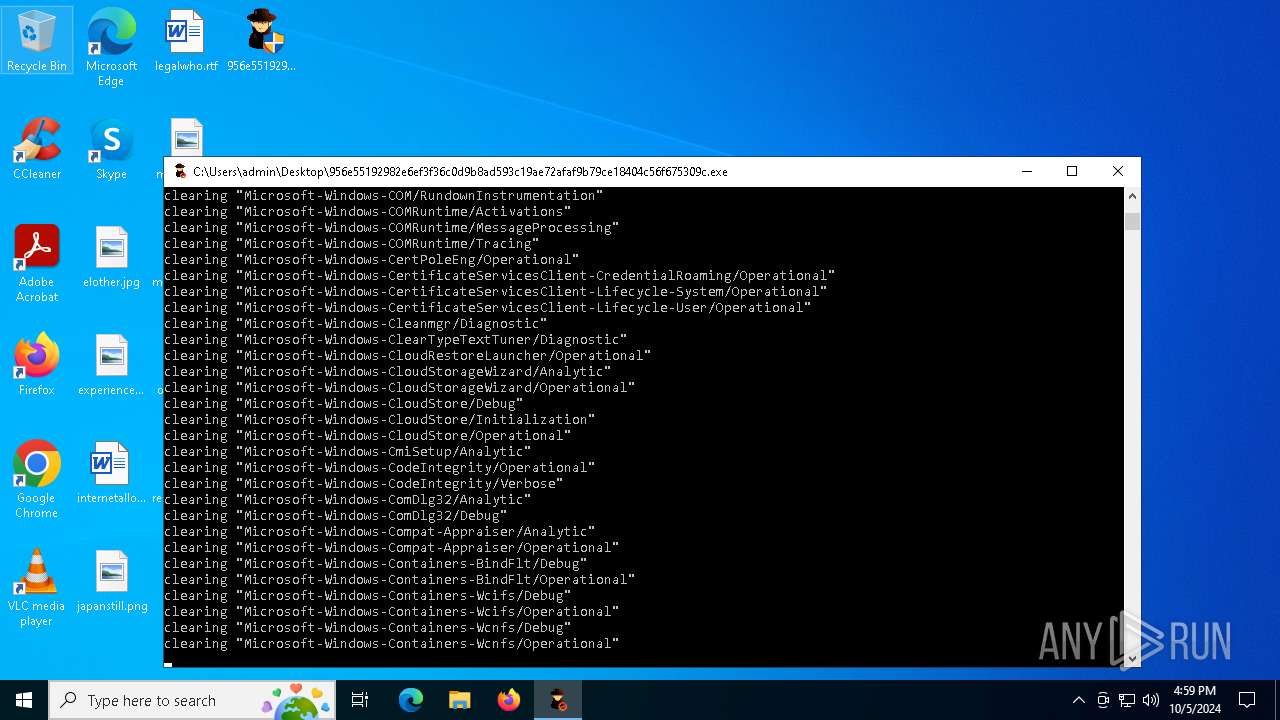The width and height of the screenshot is (1280, 720).
Task: Open the Skype desktop shortcut
Action: pos(111,149)
